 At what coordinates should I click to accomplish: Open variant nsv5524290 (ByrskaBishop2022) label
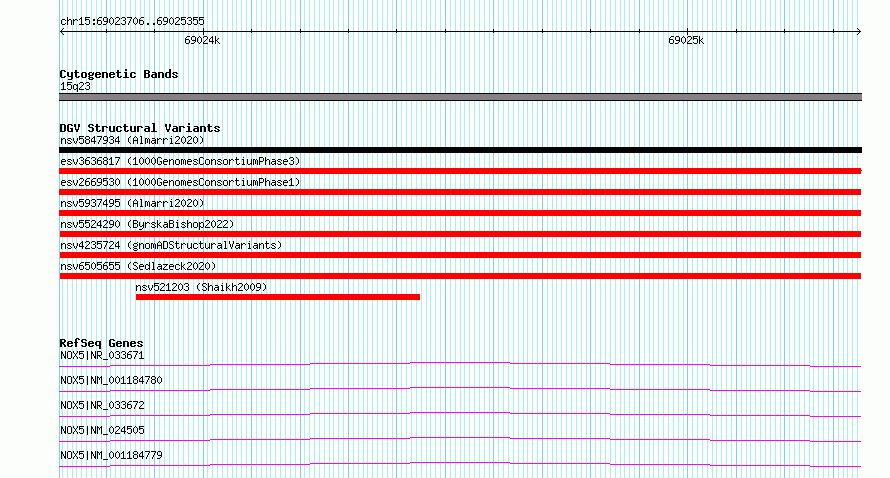(147, 224)
